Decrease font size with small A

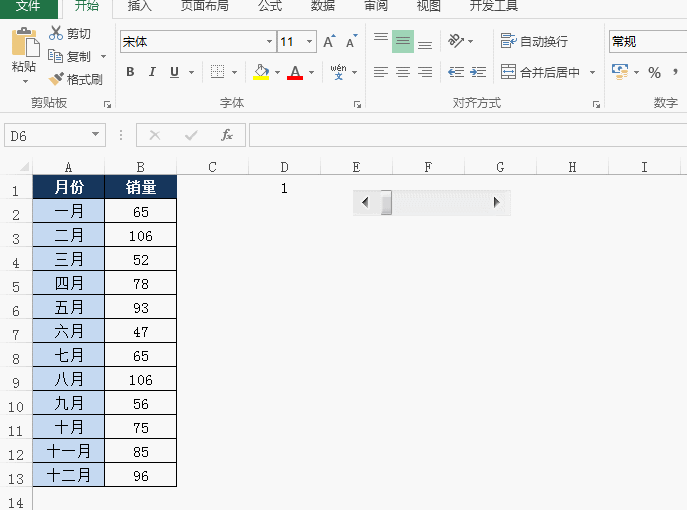click(x=351, y=42)
